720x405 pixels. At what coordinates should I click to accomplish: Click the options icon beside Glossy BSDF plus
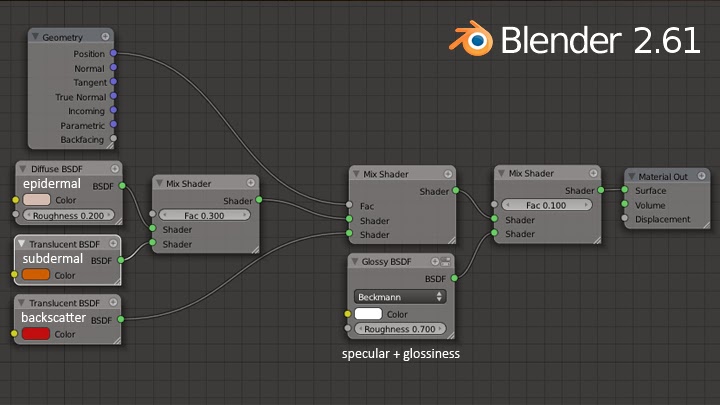coord(445,261)
